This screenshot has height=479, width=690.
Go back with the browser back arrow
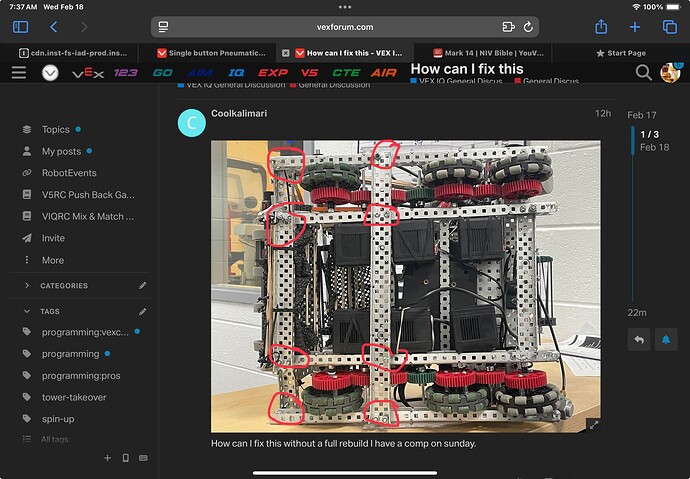pos(54,27)
